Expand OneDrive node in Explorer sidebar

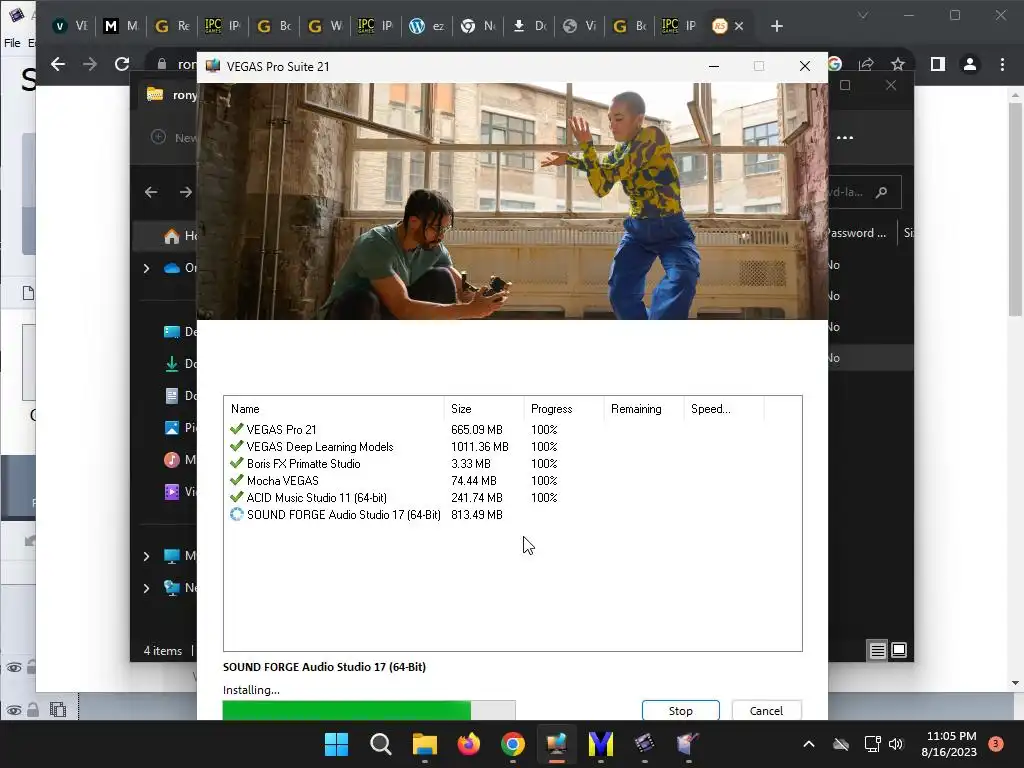point(146,268)
